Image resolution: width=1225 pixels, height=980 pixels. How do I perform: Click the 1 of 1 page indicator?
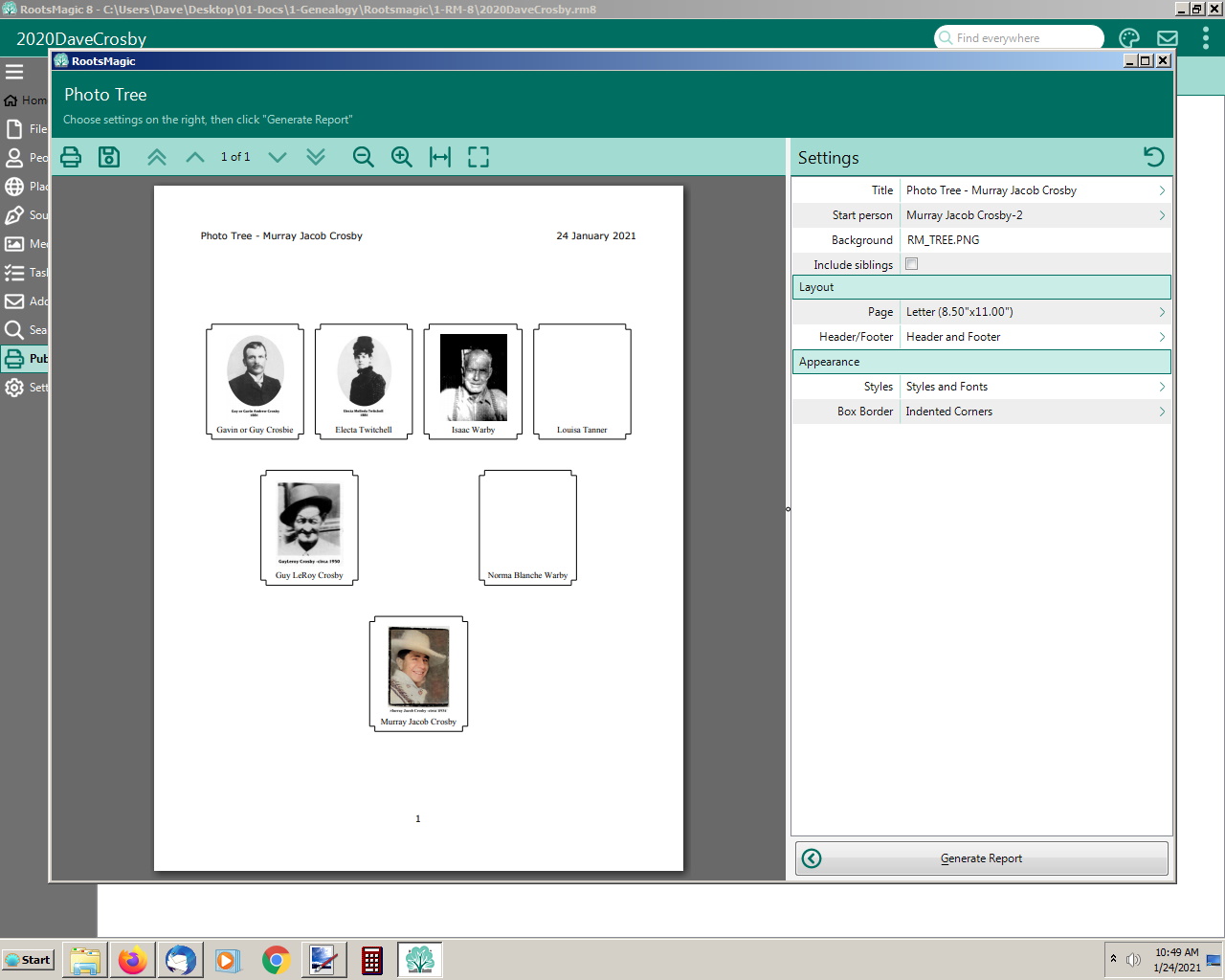235,157
